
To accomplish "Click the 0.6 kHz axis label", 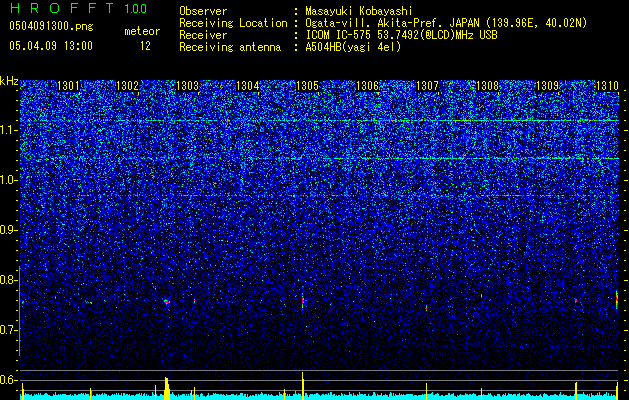I will [9, 380].
